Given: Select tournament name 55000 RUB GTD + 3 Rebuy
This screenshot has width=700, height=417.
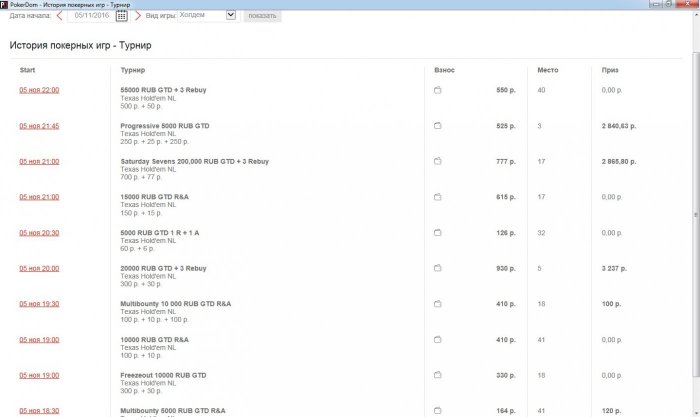Looking at the screenshot, I should 163,90.
